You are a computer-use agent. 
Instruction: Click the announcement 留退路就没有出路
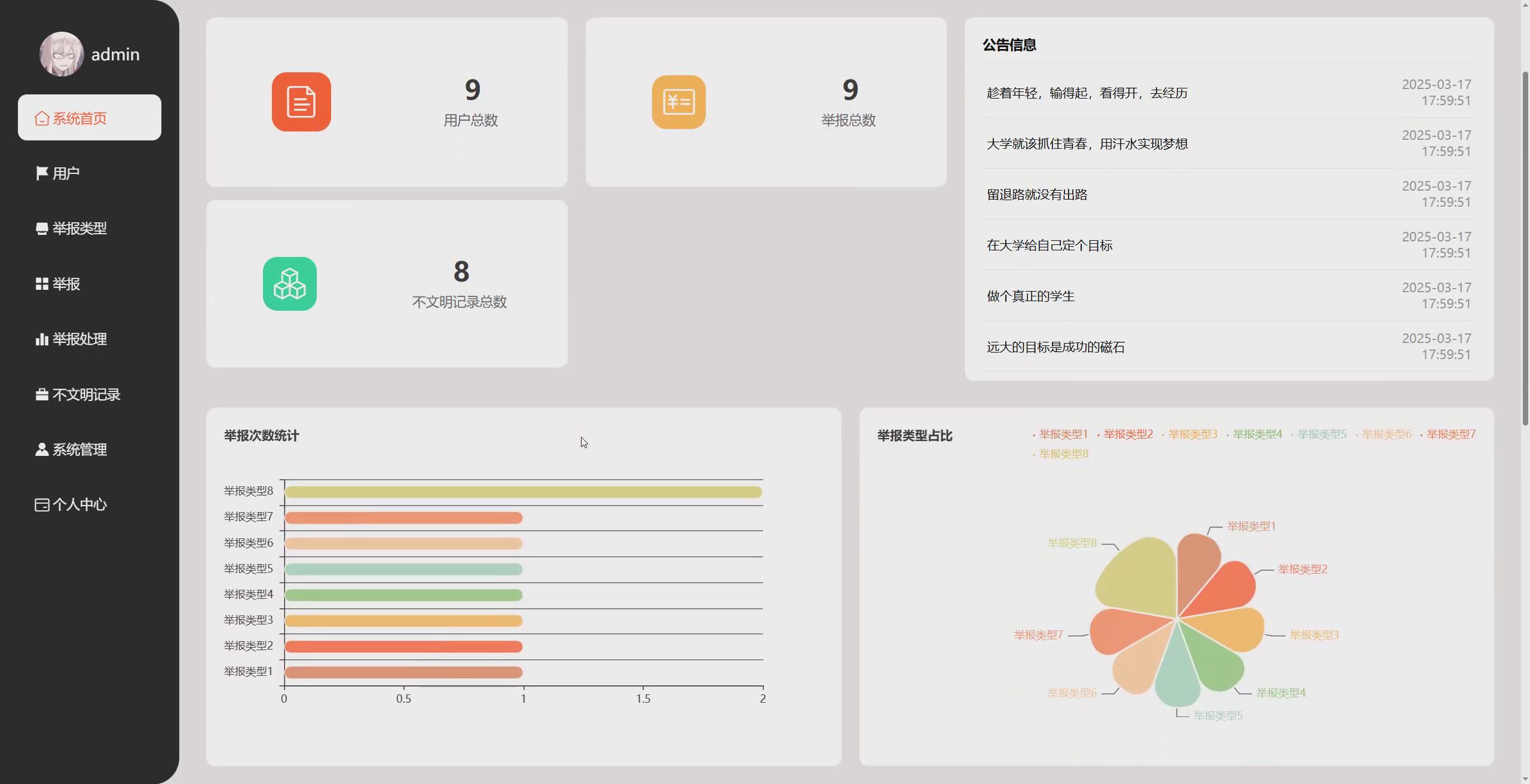[1037, 194]
